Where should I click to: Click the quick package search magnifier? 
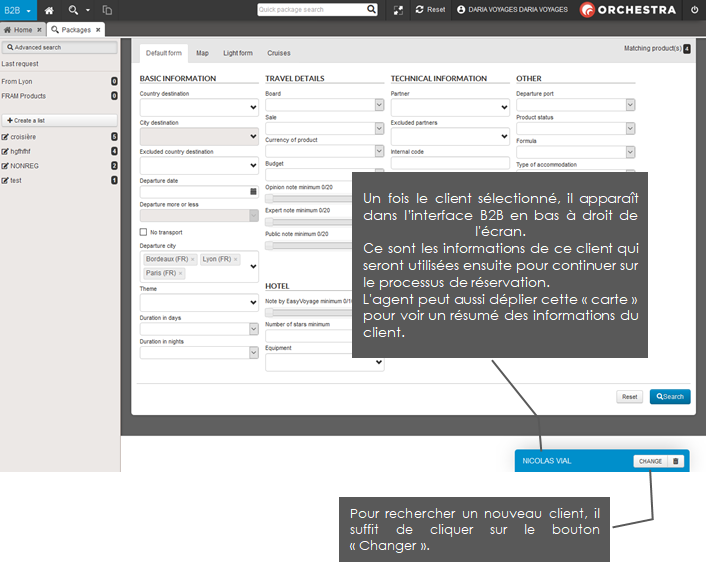371,9
